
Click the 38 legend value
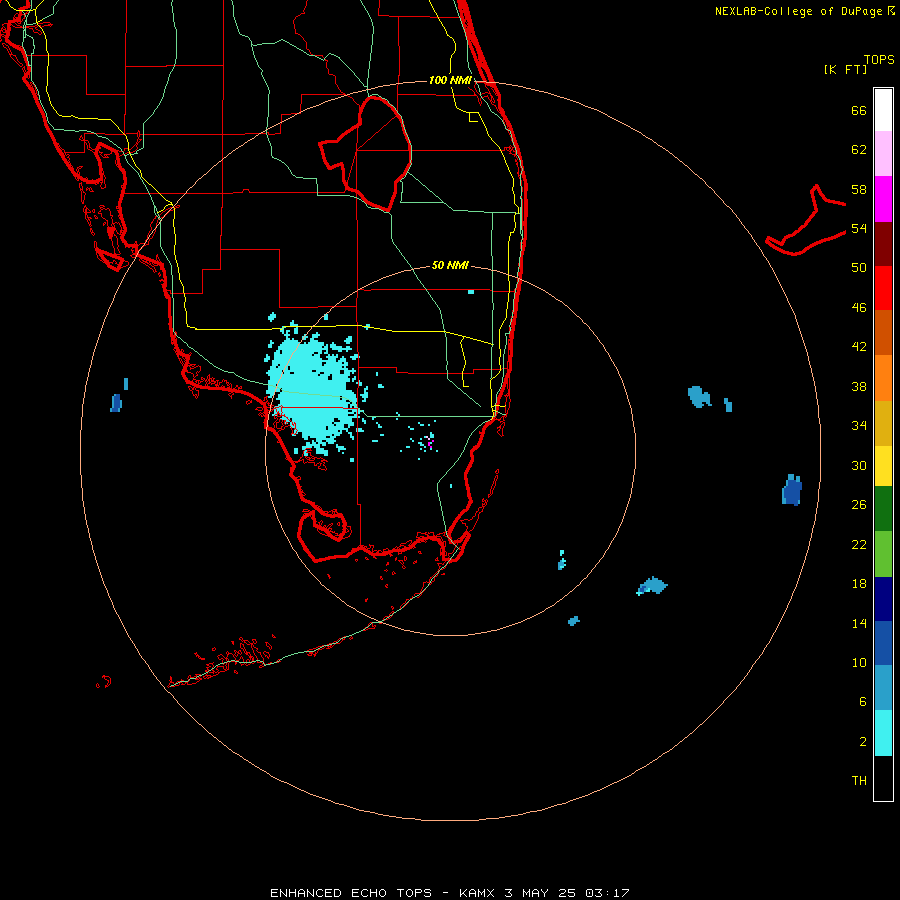pos(859,387)
